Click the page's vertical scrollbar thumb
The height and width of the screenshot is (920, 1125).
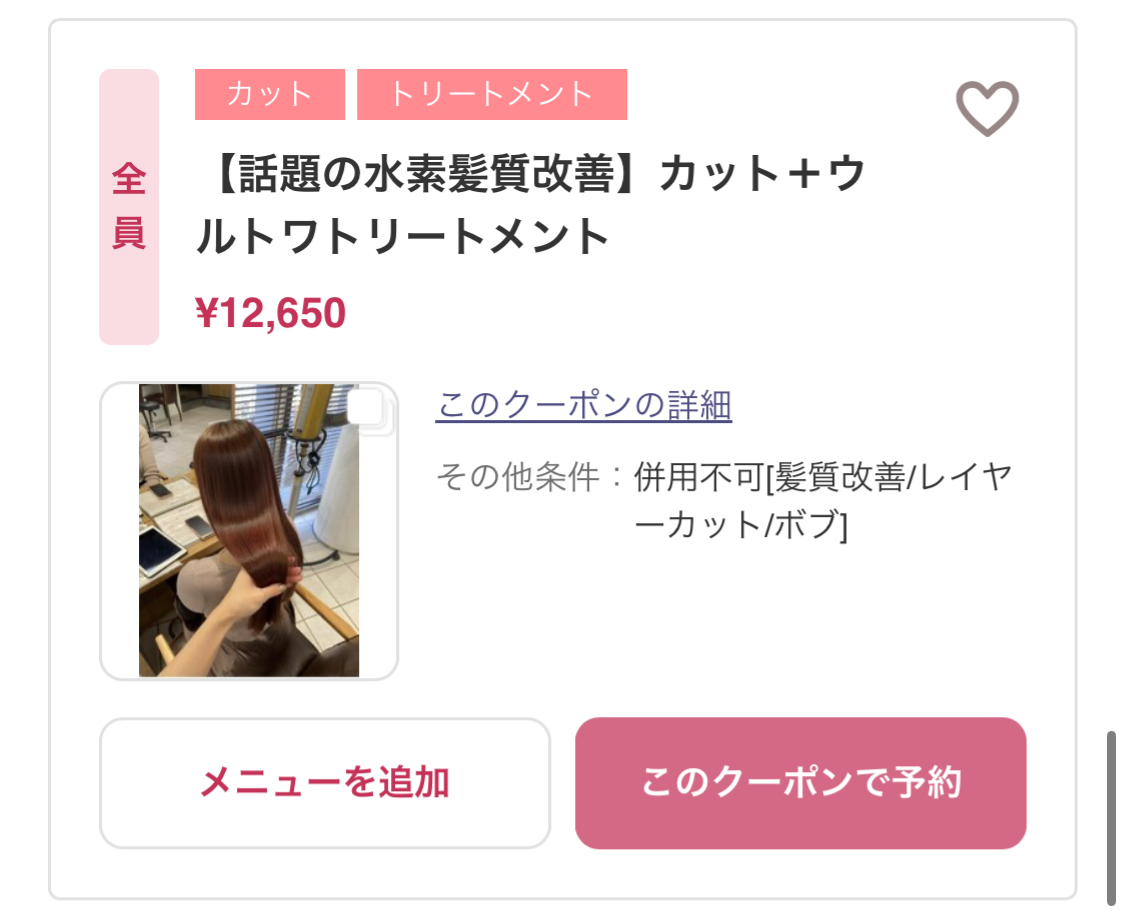(x=1111, y=818)
